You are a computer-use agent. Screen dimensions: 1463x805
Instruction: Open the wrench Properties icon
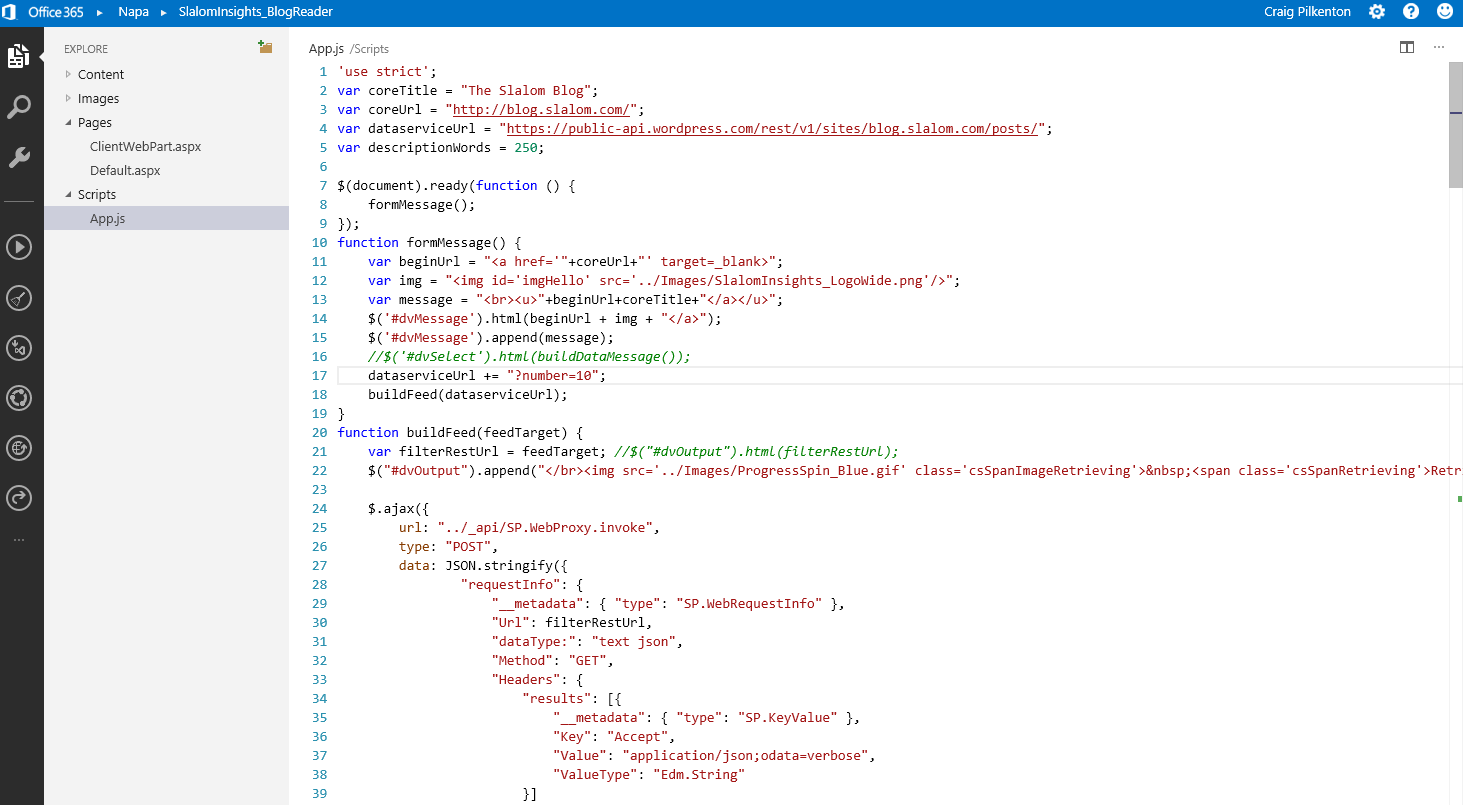point(18,158)
